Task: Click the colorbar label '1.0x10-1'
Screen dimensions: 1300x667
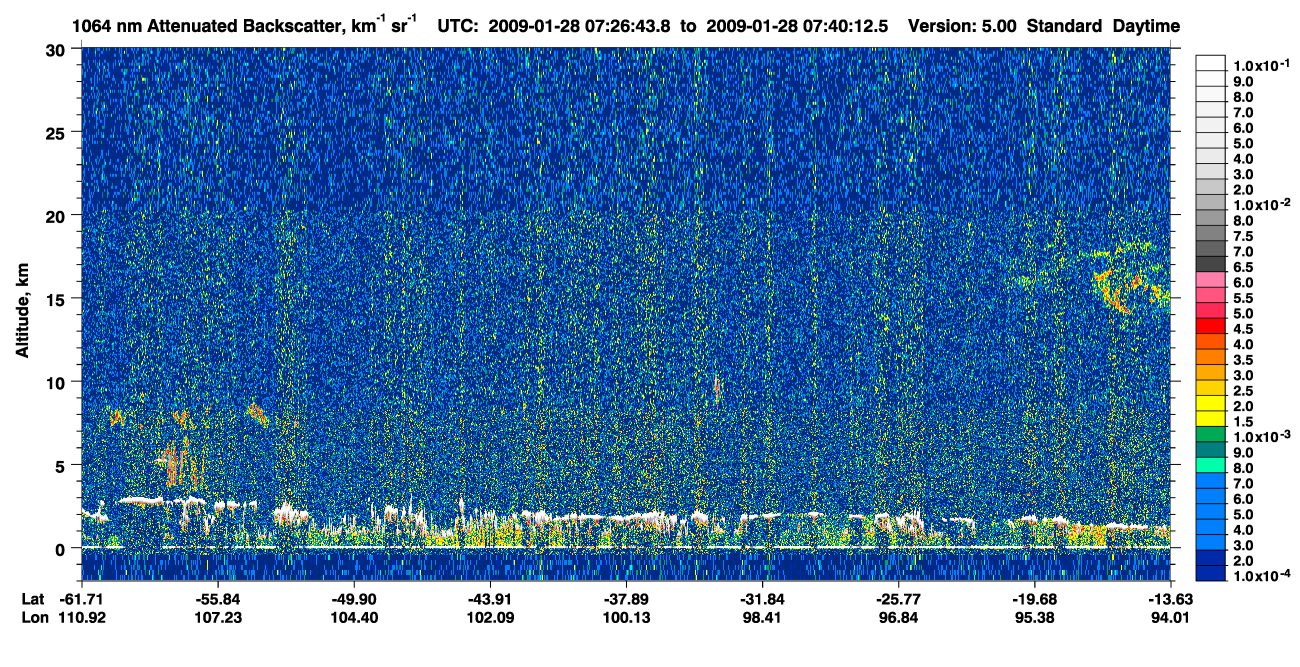Action: point(1262,65)
